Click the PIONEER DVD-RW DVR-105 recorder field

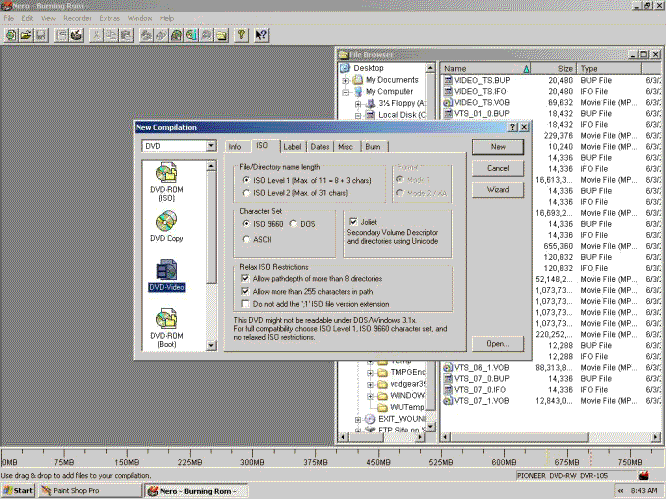coord(576,476)
